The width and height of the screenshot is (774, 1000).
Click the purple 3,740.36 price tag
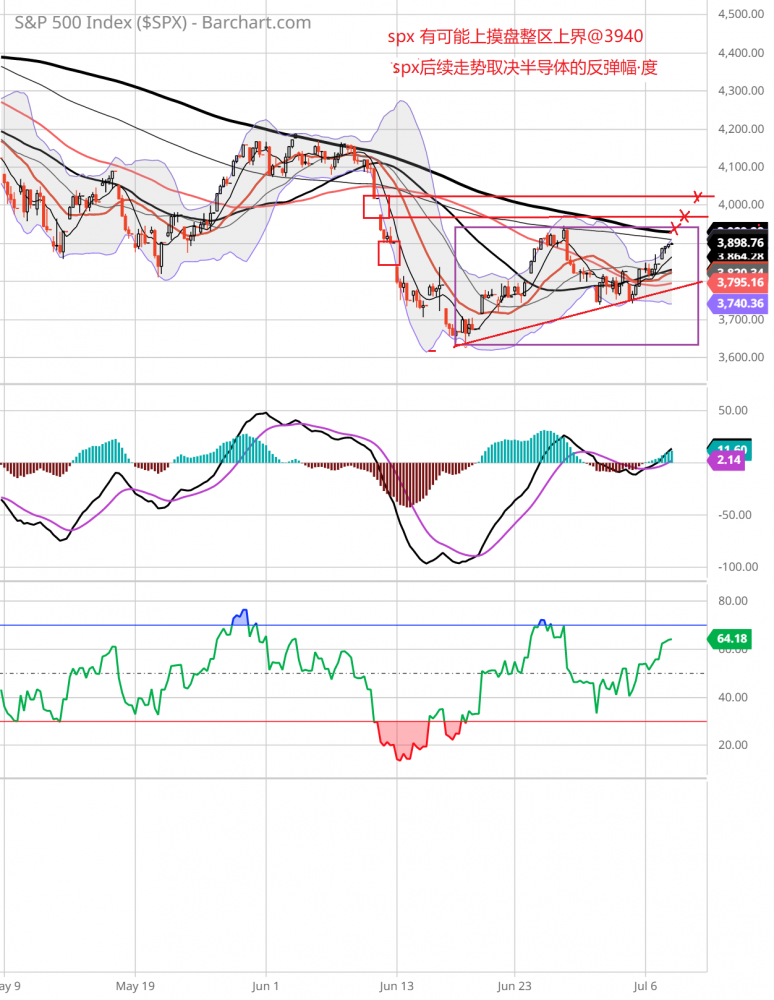(737, 303)
